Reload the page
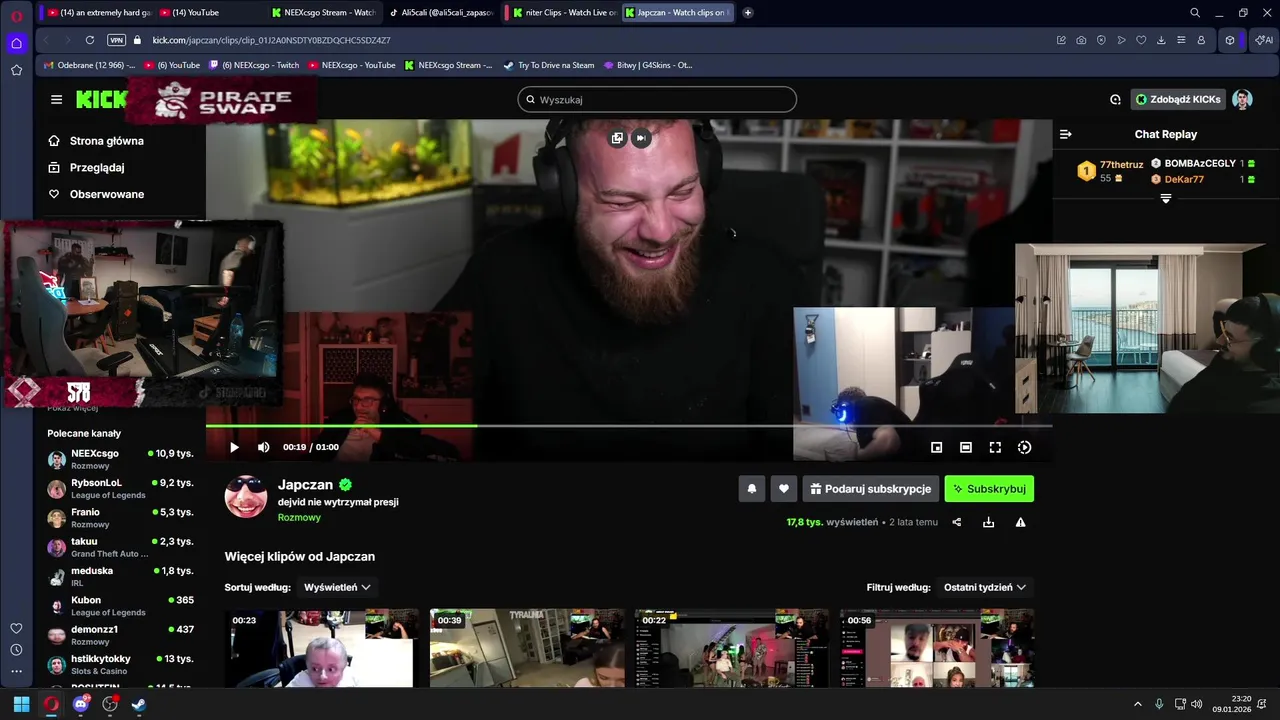 tap(90, 40)
